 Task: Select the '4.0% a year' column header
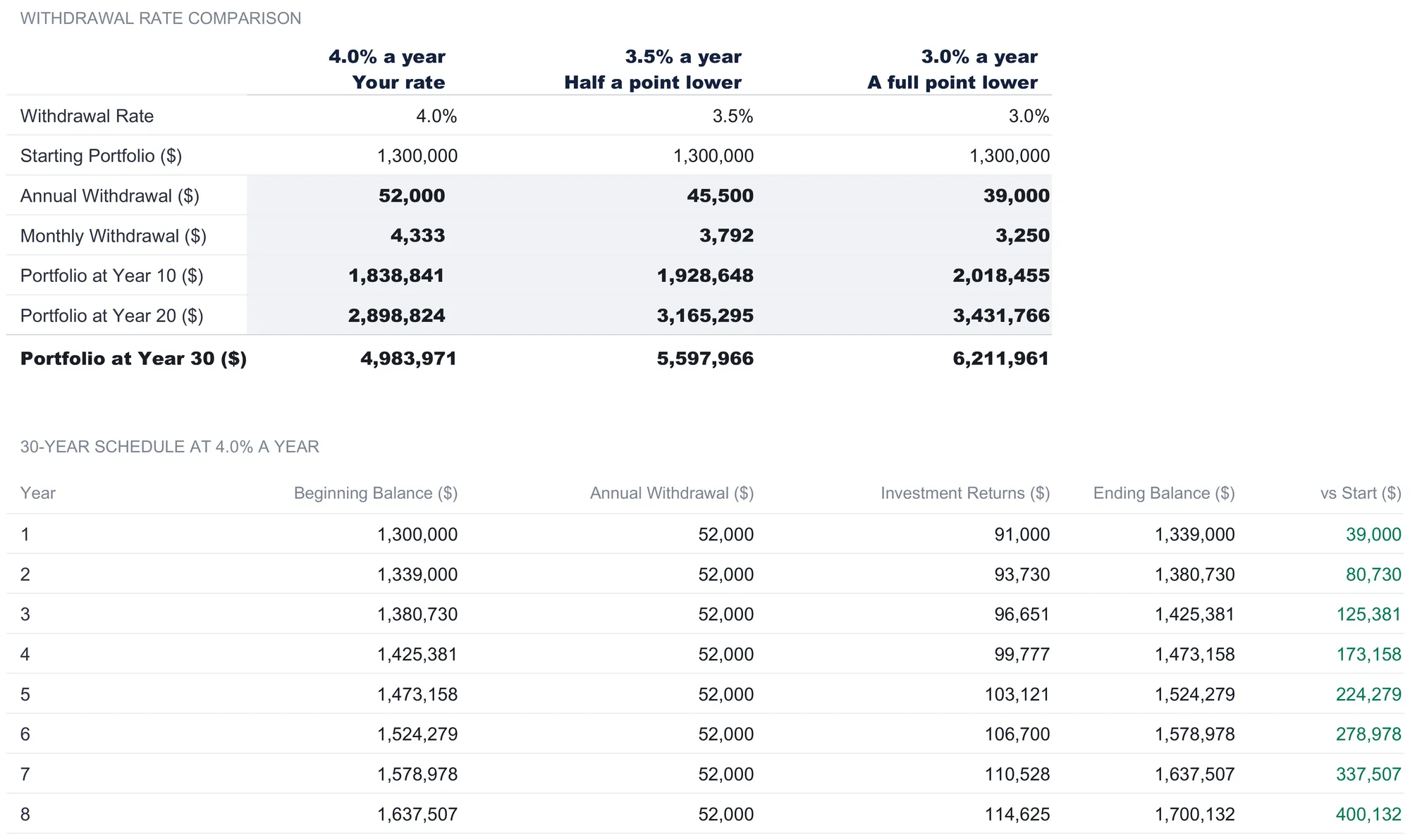click(x=387, y=56)
